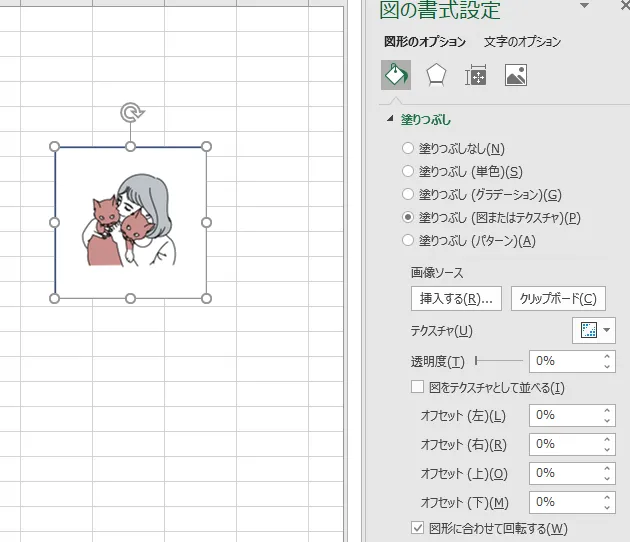Viewport: 630px width, 542px height.
Task: Click the オフセット (右) input field
Action: 565,444
